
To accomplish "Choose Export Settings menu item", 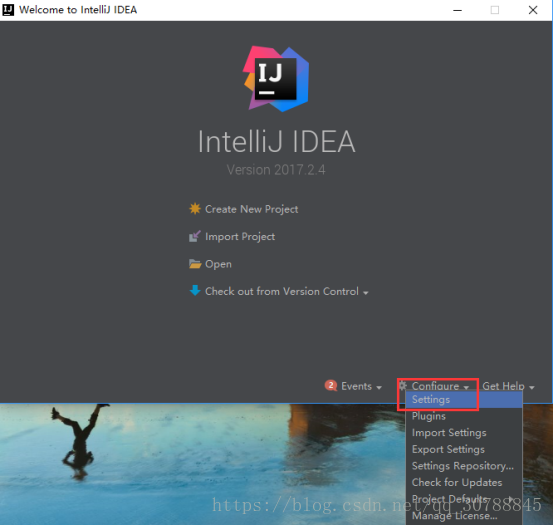I will [464, 449].
